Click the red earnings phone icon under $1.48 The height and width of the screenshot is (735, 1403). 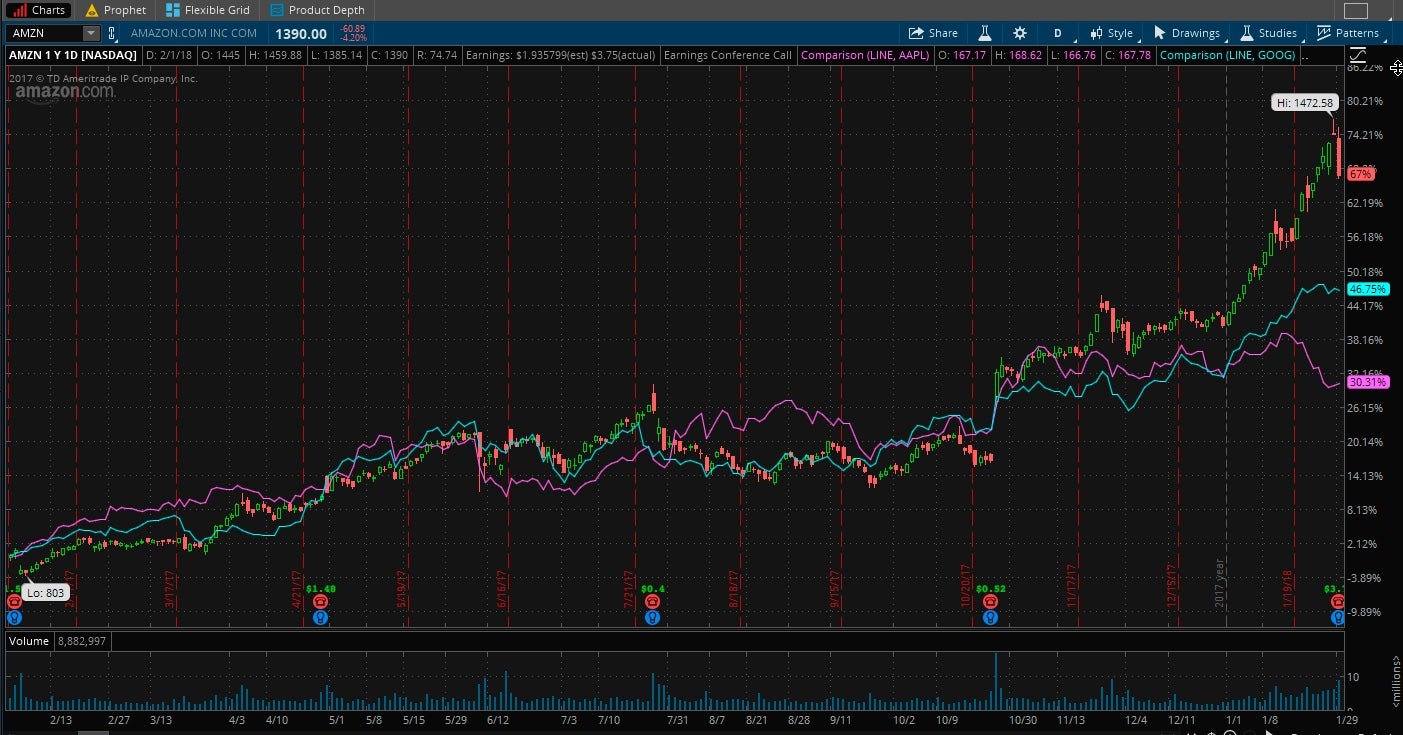point(320,603)
